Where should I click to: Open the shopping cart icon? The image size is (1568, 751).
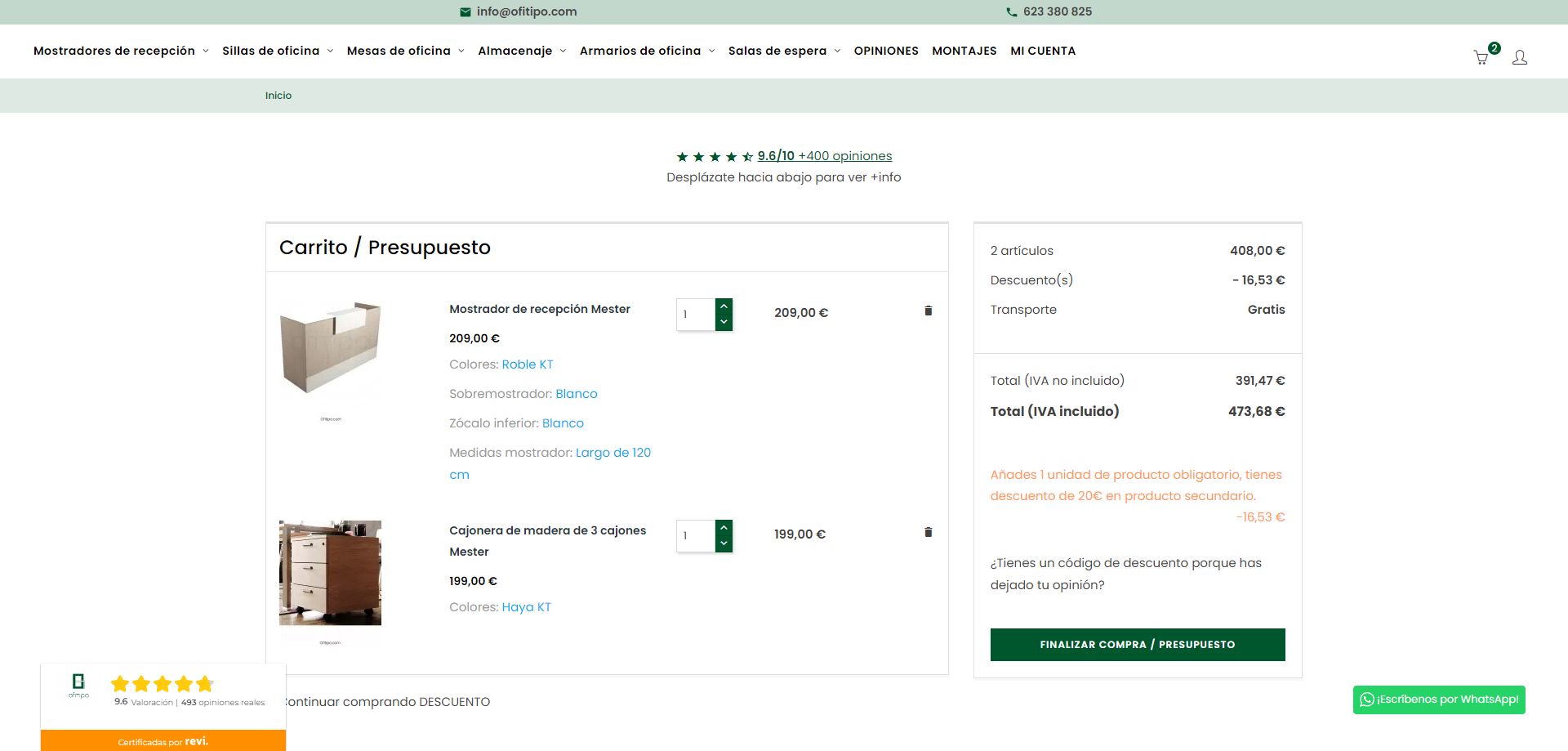pyautogui.click(x=1481, y=57)
